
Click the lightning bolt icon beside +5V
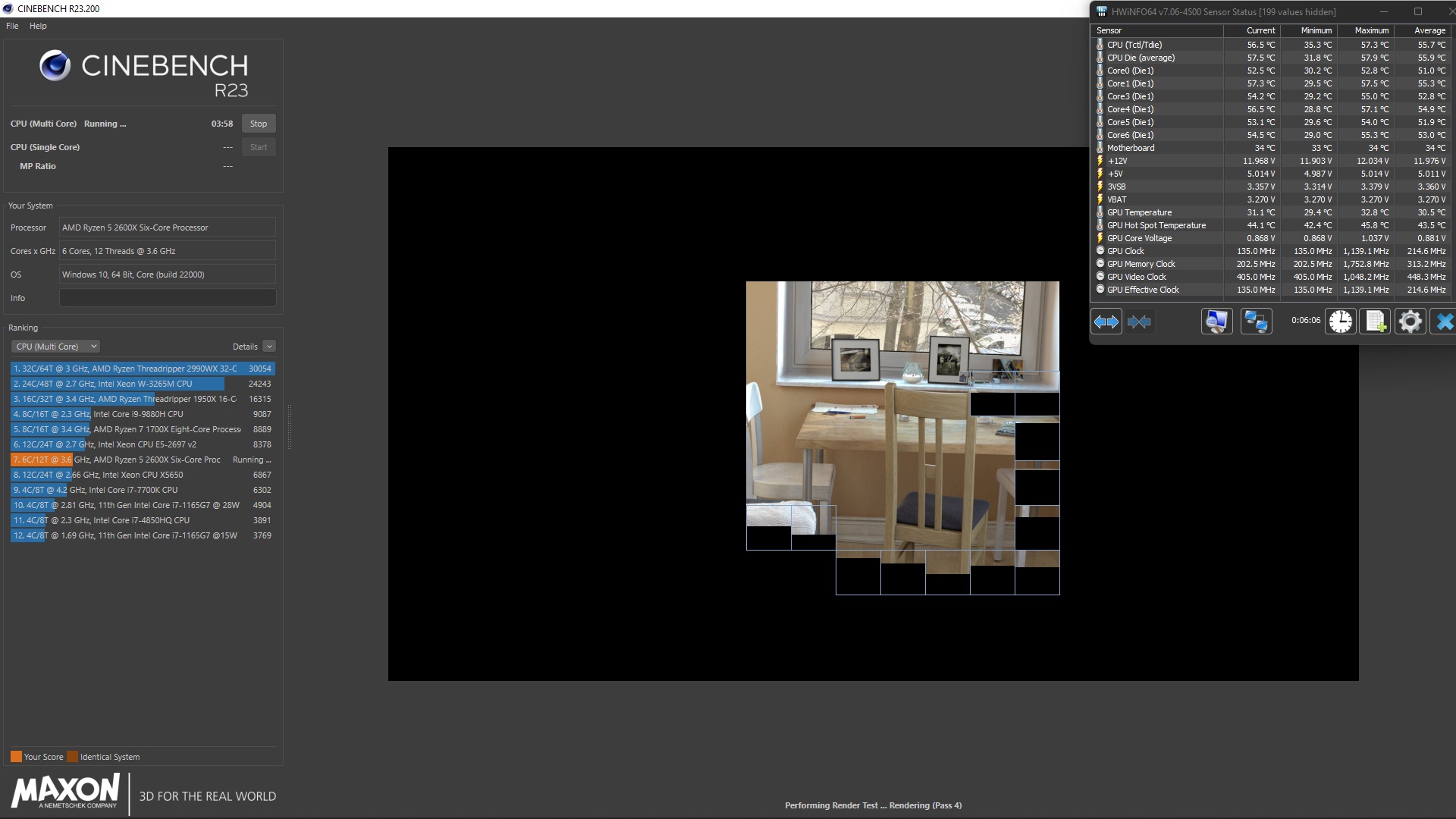pos(1100,174)
